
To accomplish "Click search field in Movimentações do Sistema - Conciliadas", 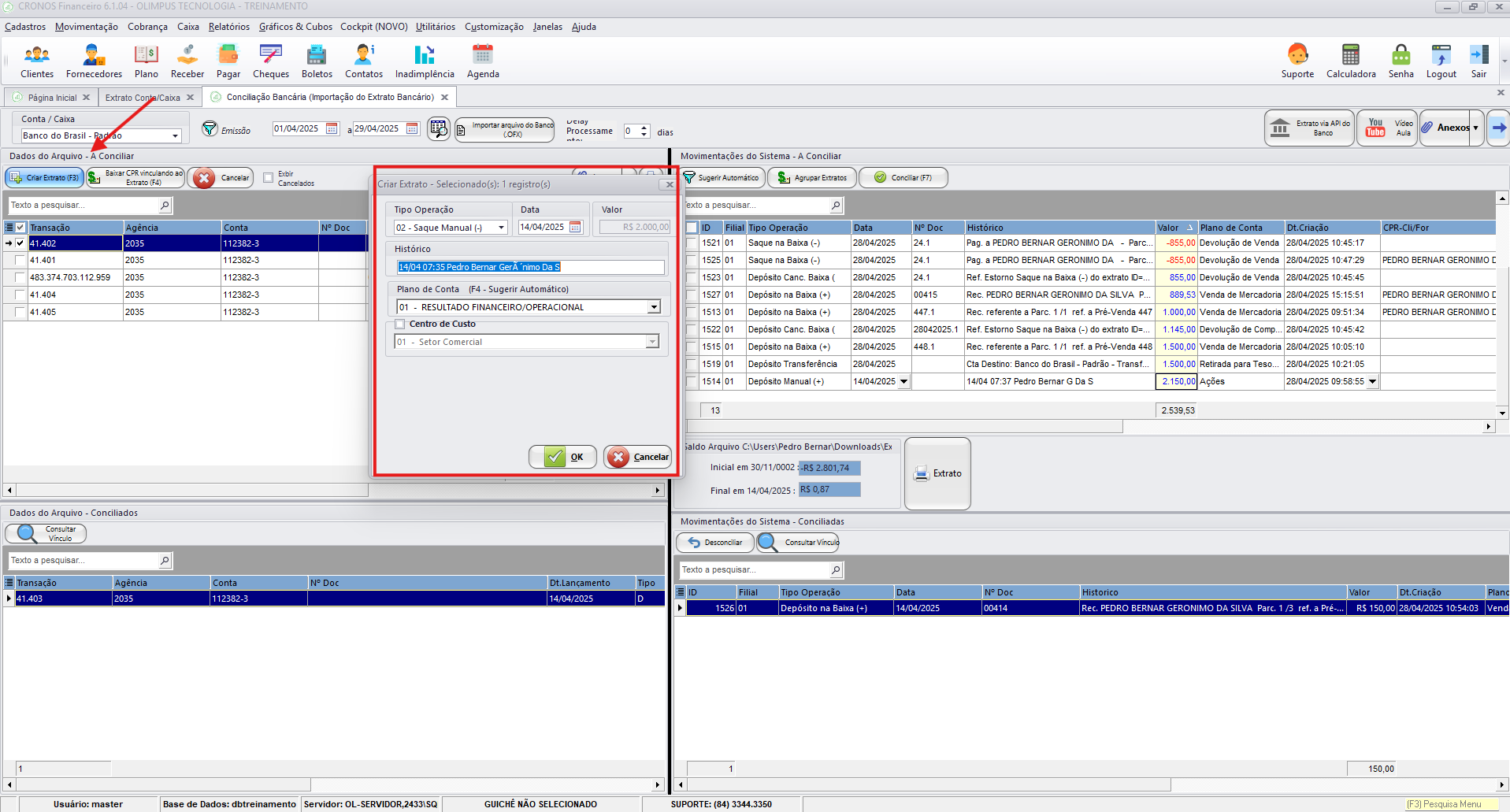I will pyautogui.click(x=755, y=569).
